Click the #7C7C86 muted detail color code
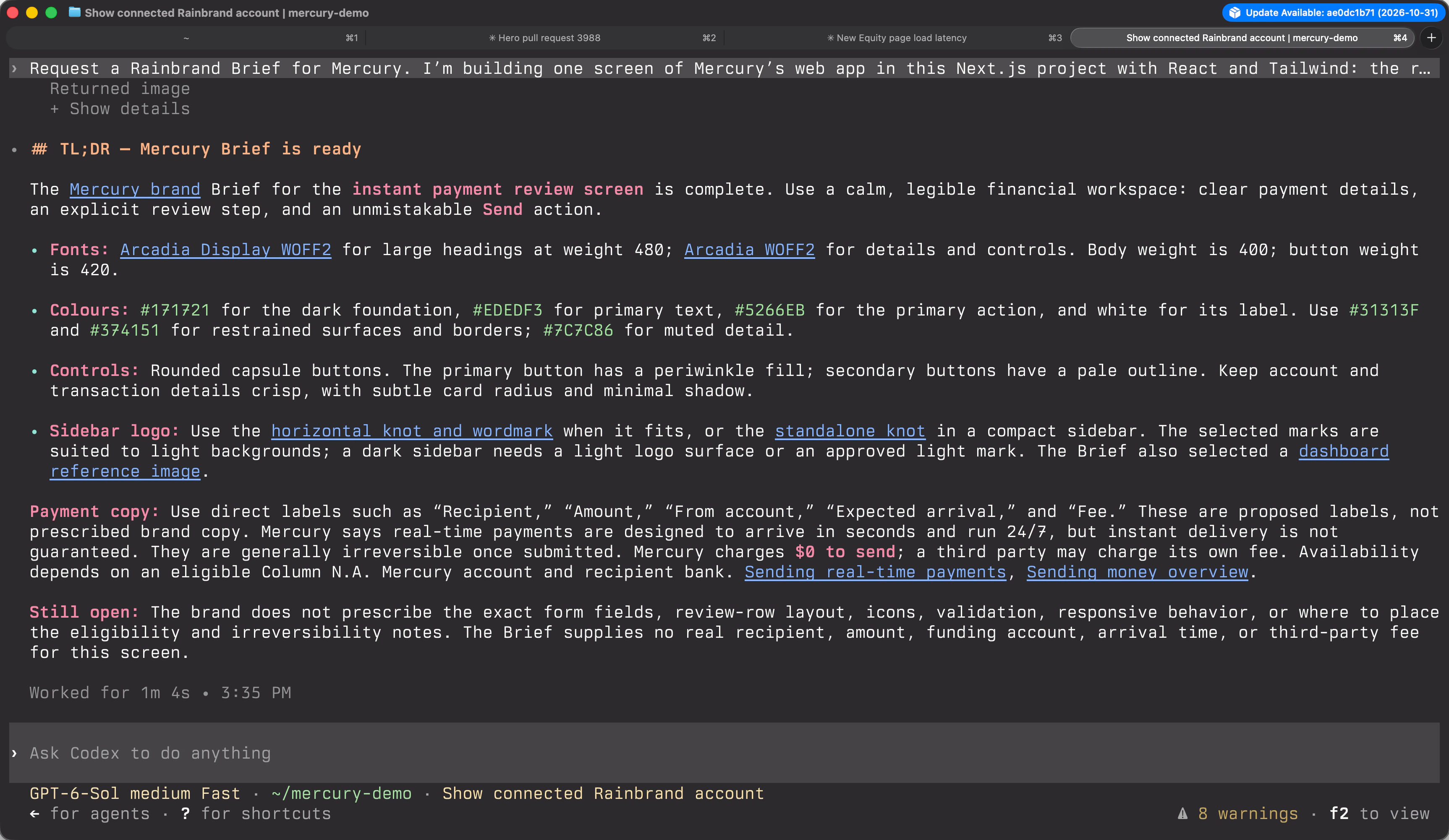This screenshot has height=840, width=1449. coord(578,330)
